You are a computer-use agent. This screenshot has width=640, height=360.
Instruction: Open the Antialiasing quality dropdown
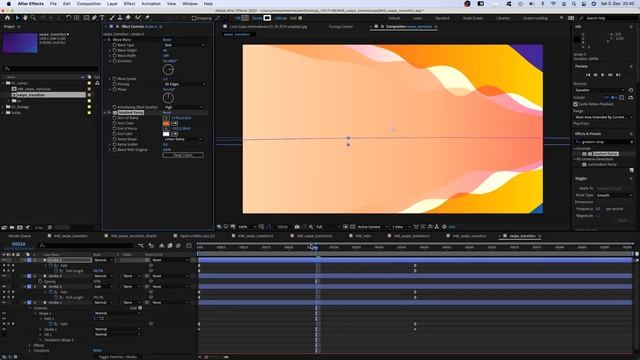(x=183, y=107)
